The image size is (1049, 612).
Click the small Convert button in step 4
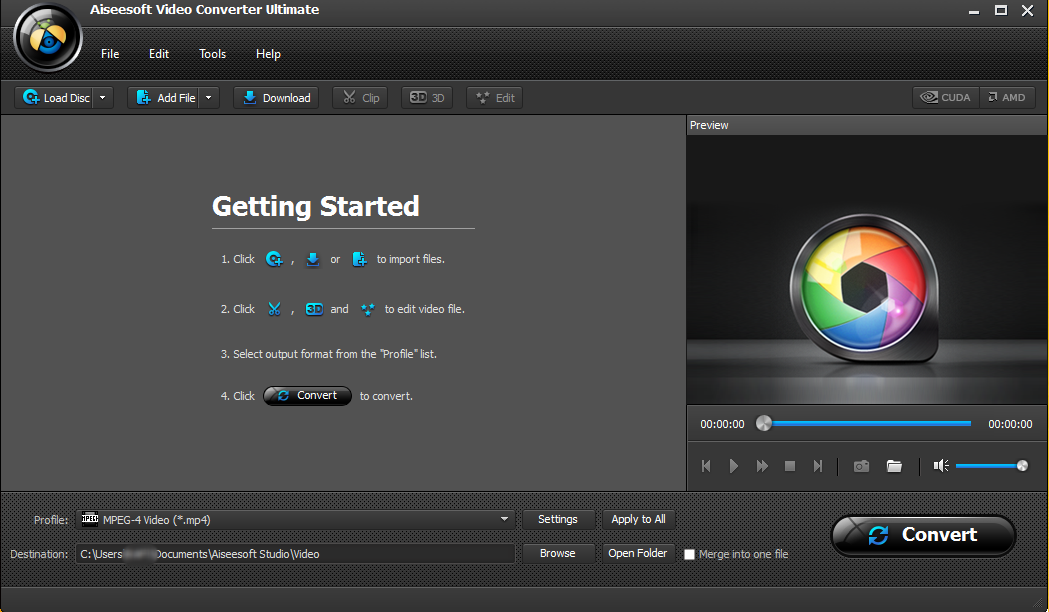coord(307,396)
